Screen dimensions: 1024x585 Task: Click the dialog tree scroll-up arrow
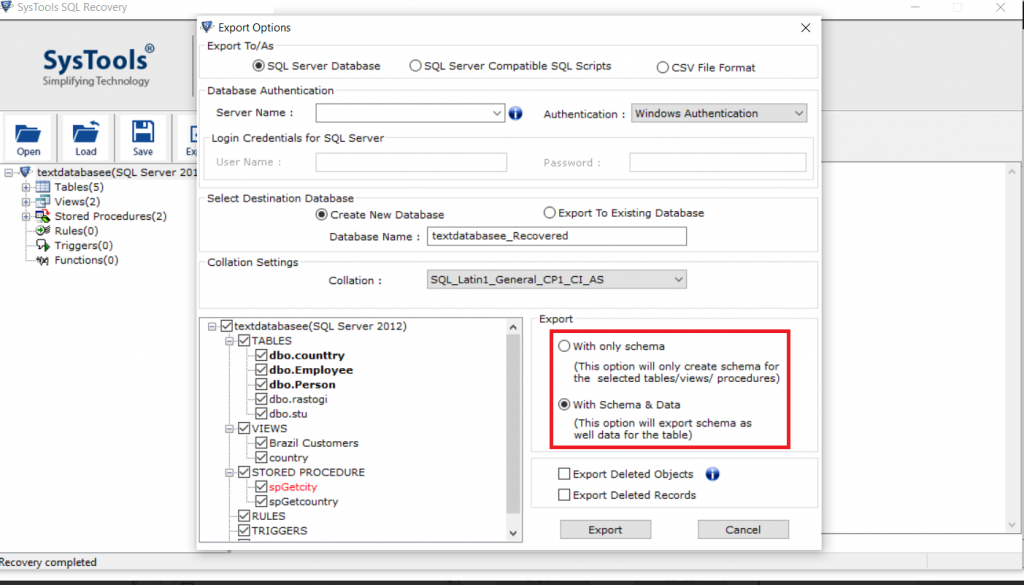tap(513, 327)
